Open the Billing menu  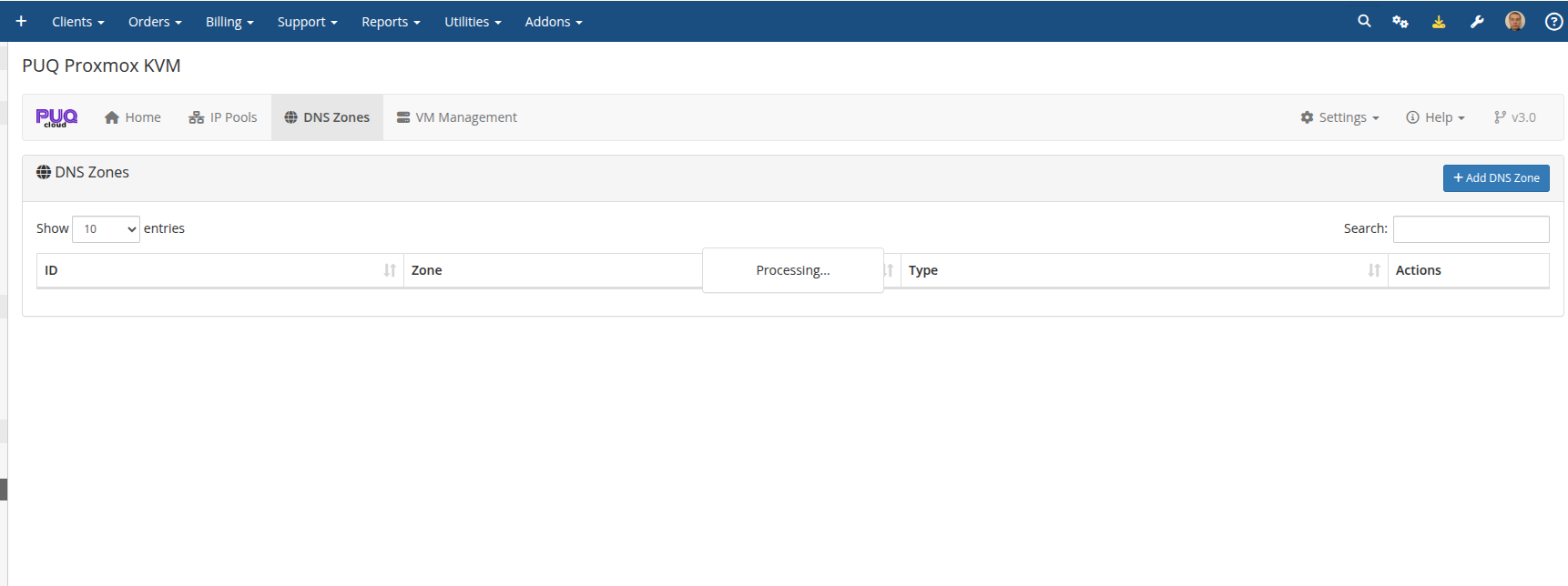point(229,22)
